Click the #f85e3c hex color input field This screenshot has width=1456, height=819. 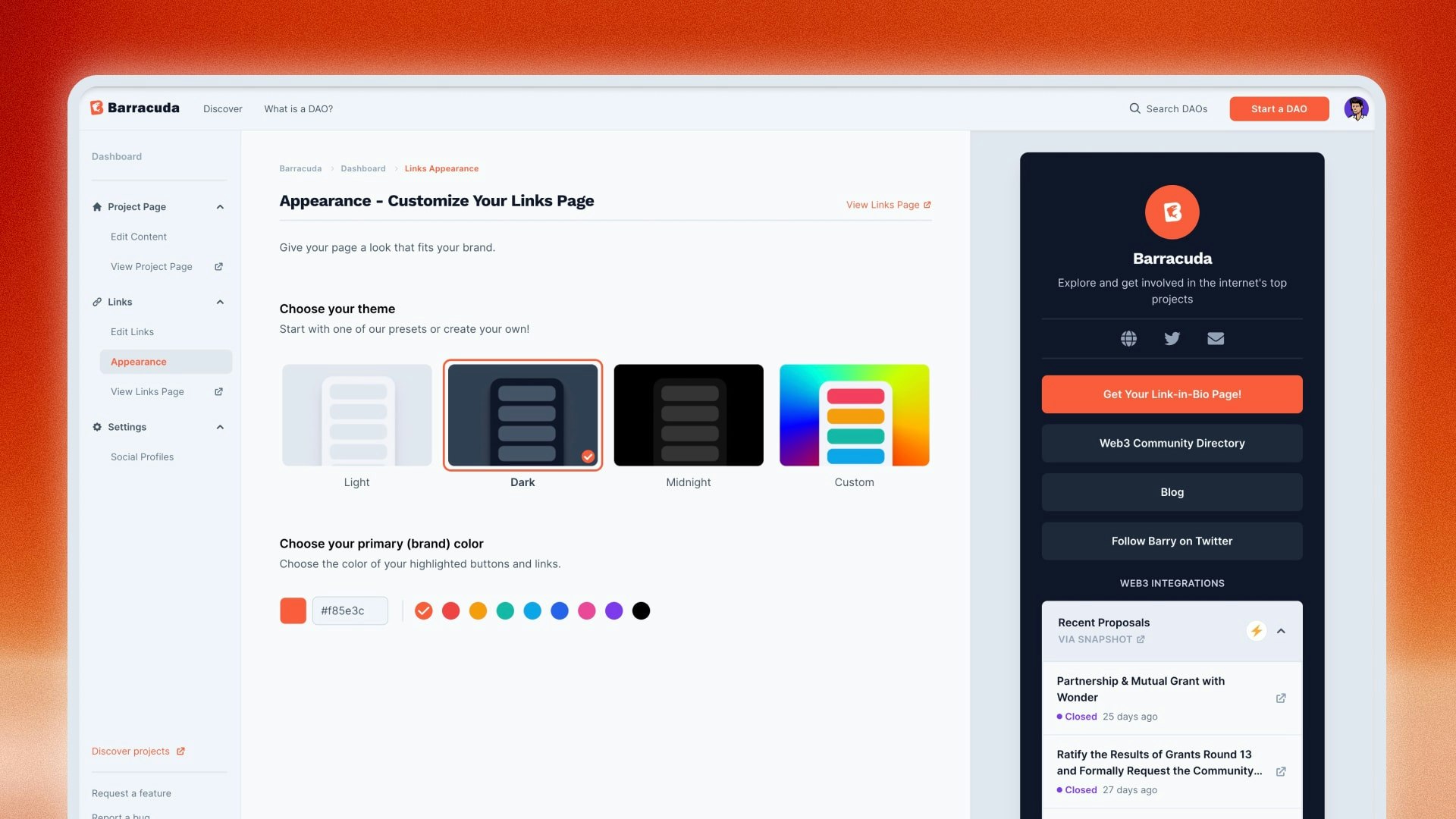tap(350, 610)
